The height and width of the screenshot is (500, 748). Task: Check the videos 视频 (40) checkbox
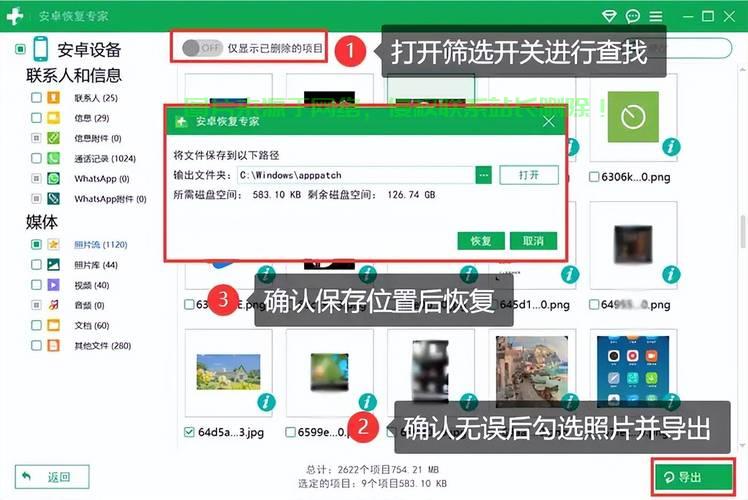[x=36, y=285]
